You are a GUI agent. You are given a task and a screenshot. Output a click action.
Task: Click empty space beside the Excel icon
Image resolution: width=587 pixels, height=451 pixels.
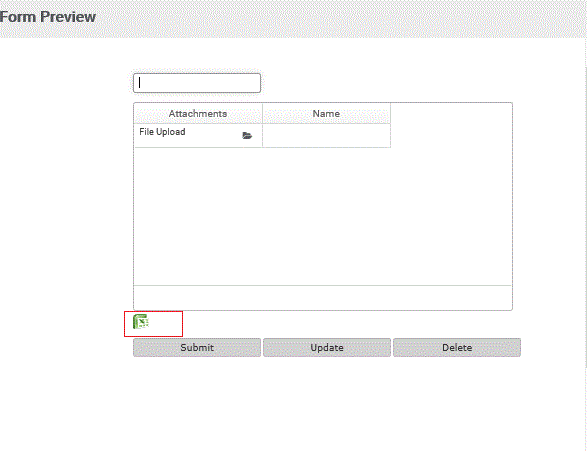click(165, 324)
